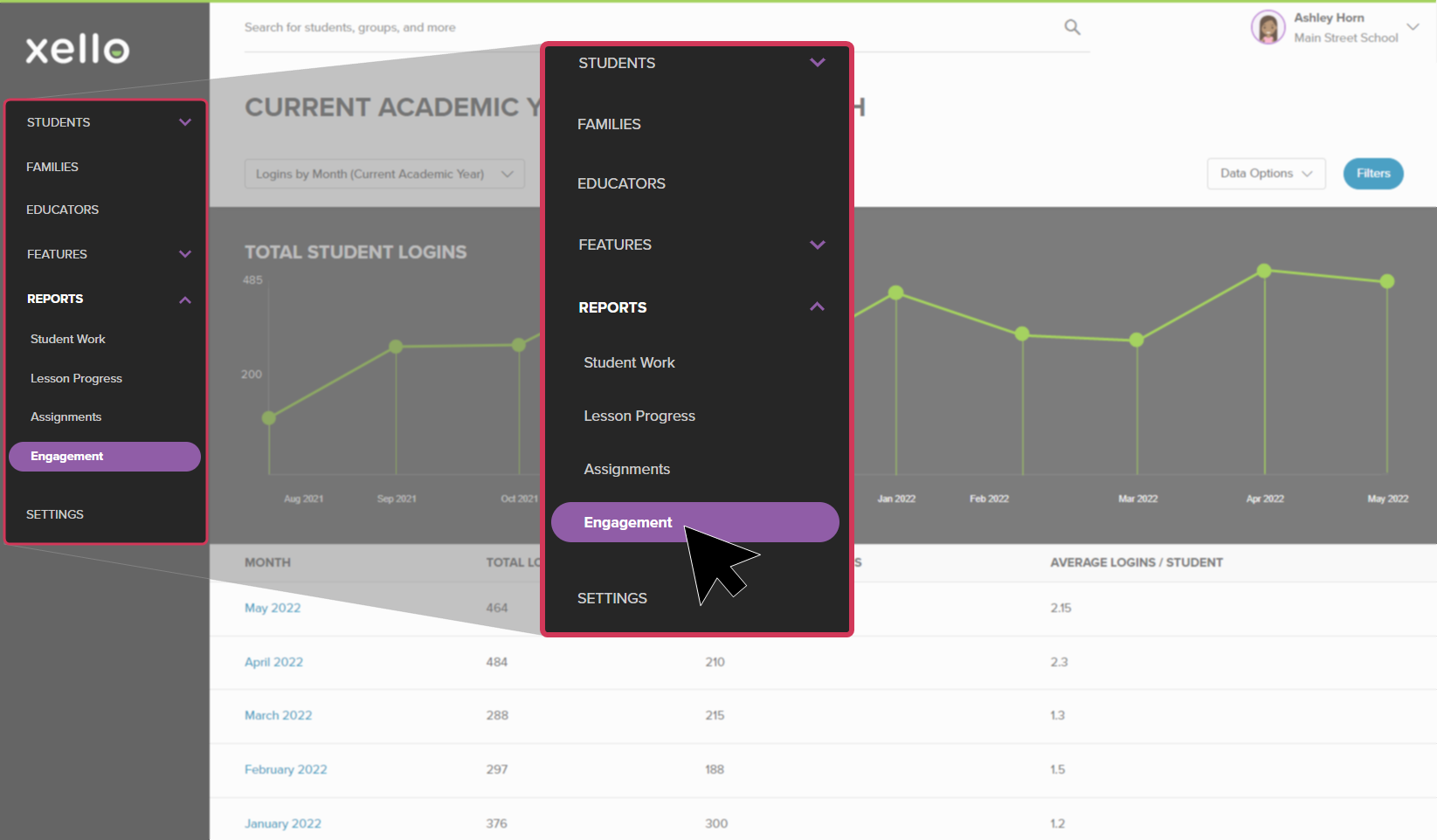Click the 2.15 average logins cell
1437x840 pixels.
(x=1060, y=608)
